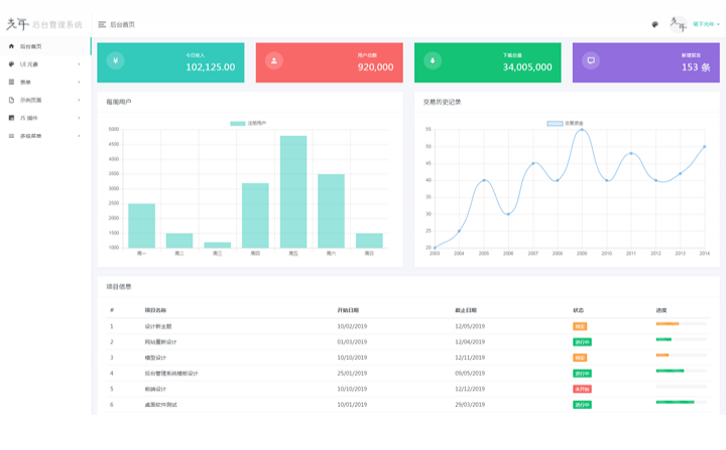Open the UI 元素 sidebar menu
The height and width of the screenshot is (450, 726).
coord(45,64)
